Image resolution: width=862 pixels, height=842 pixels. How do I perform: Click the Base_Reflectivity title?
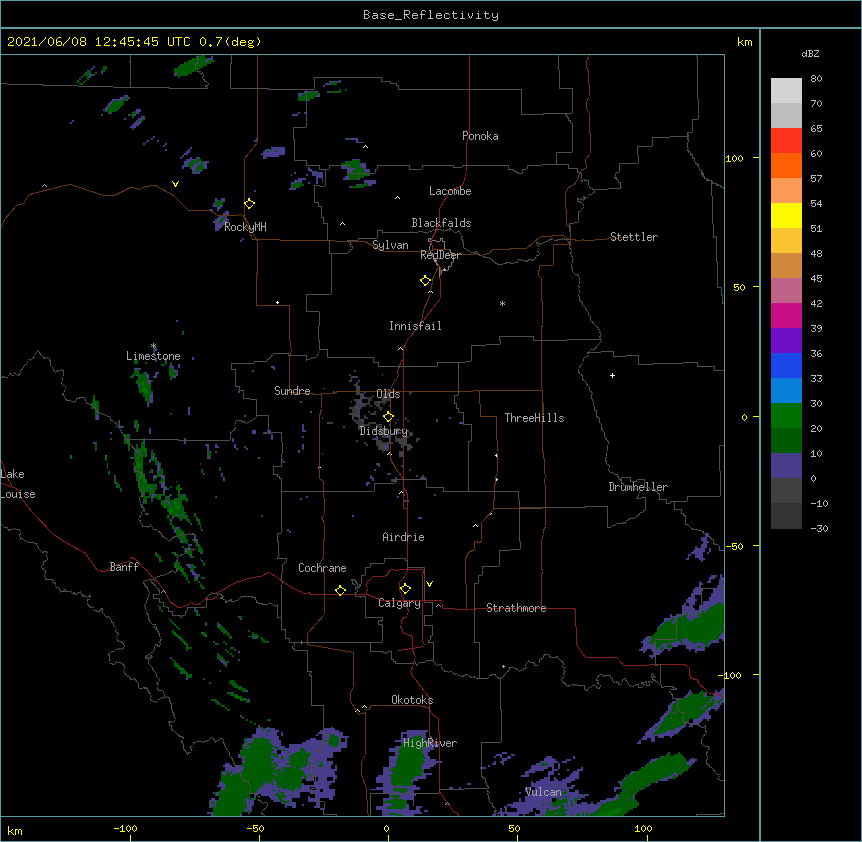click(x=431, y=15)
